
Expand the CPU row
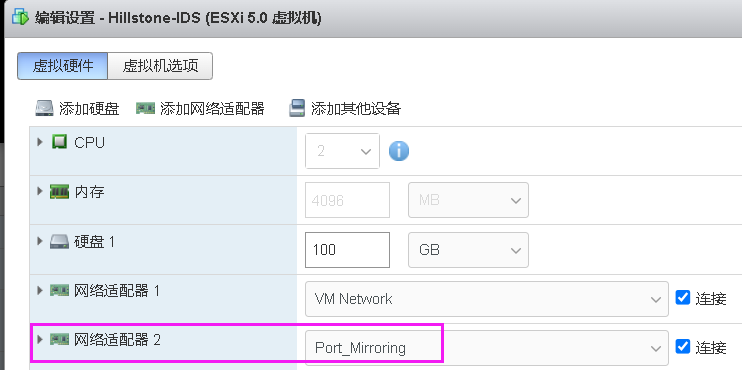40,141
